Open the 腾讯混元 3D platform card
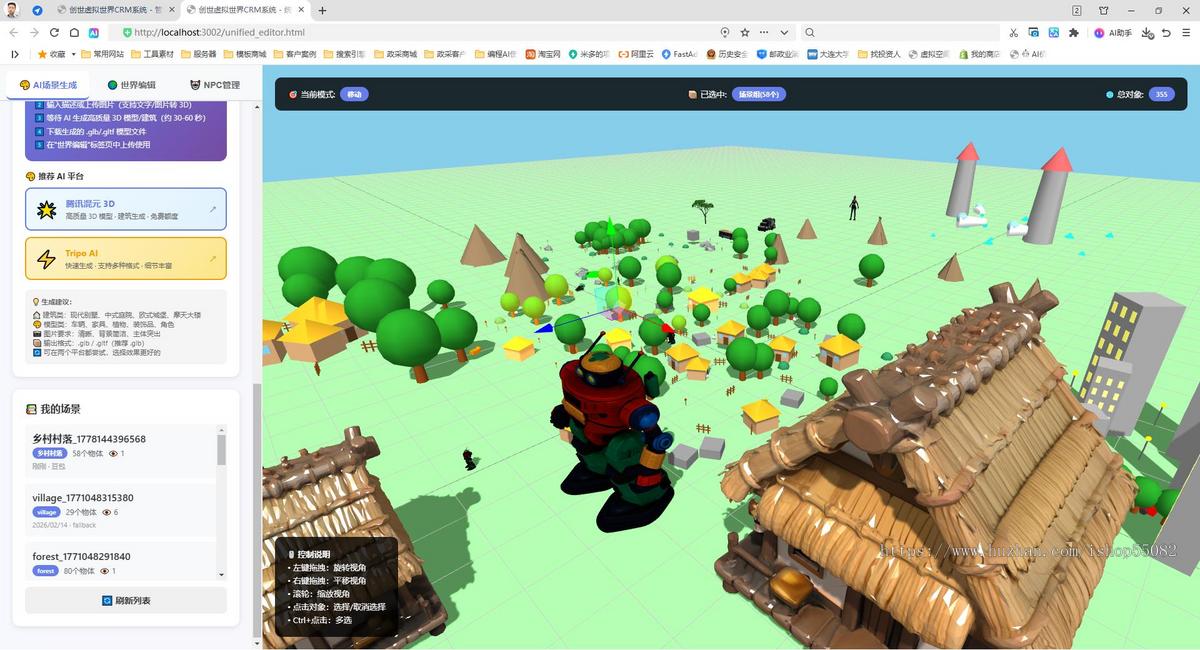 click(126, 209)
